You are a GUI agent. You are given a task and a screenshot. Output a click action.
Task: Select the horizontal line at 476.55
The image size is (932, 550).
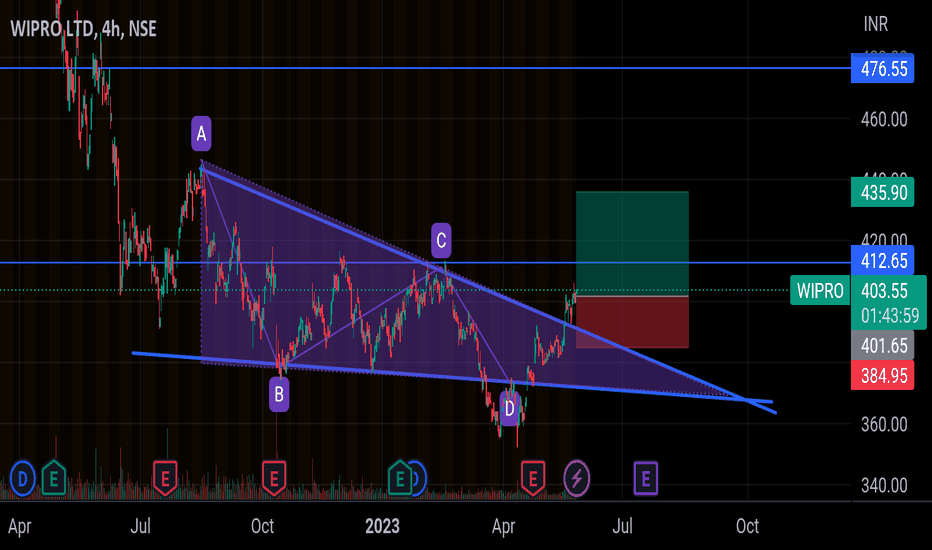[x=425, y=68]
